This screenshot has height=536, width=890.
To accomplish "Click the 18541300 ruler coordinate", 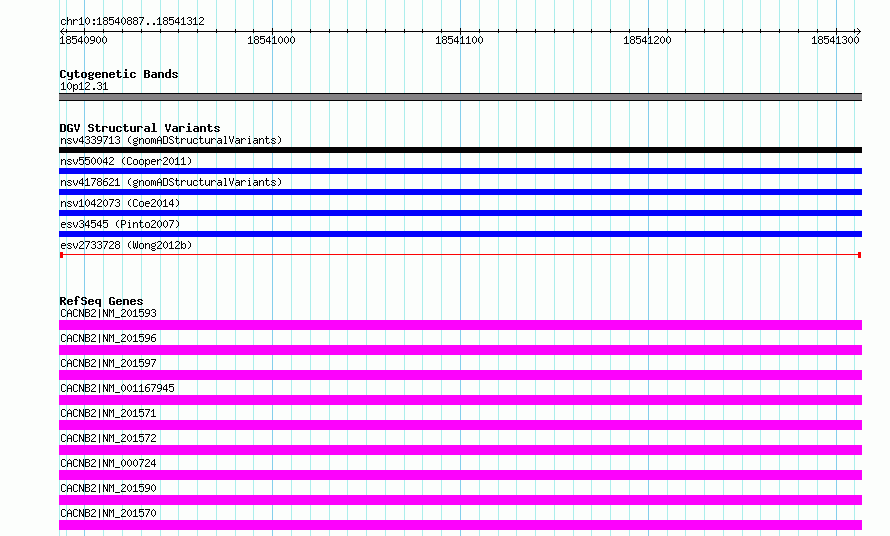I will [835, 40].
